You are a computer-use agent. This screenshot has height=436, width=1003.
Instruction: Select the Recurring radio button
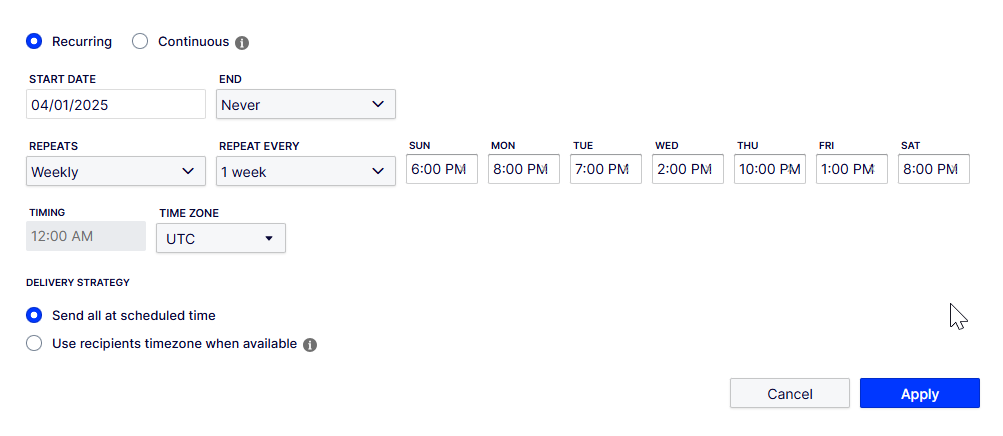pos(34,42)
